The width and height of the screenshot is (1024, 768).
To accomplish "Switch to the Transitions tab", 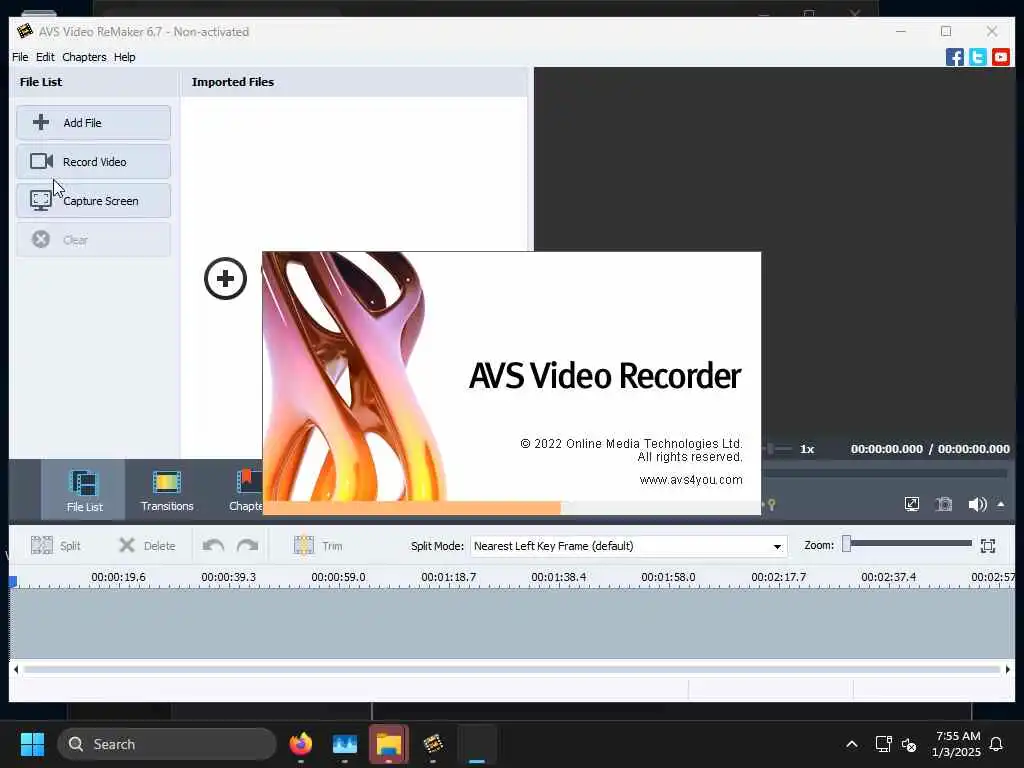I will click(x=167, y=490).
